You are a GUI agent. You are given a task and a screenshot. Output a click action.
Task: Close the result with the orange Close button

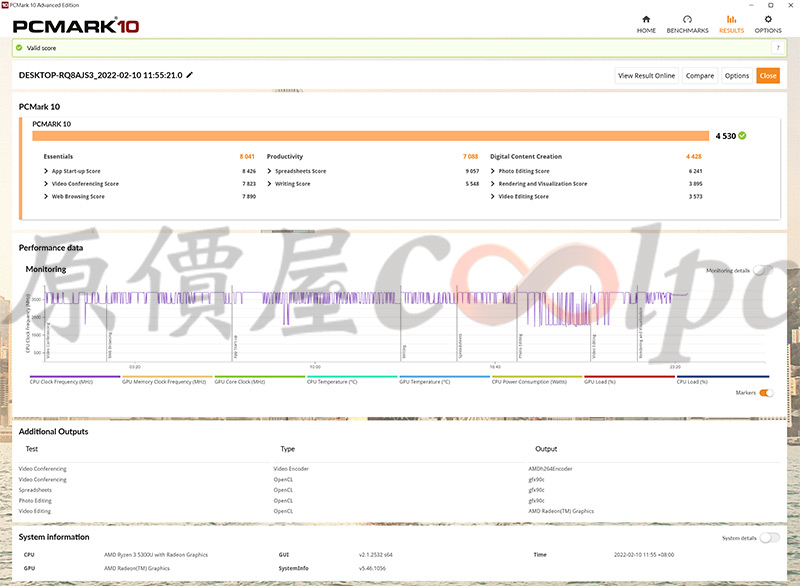point(768,75)
